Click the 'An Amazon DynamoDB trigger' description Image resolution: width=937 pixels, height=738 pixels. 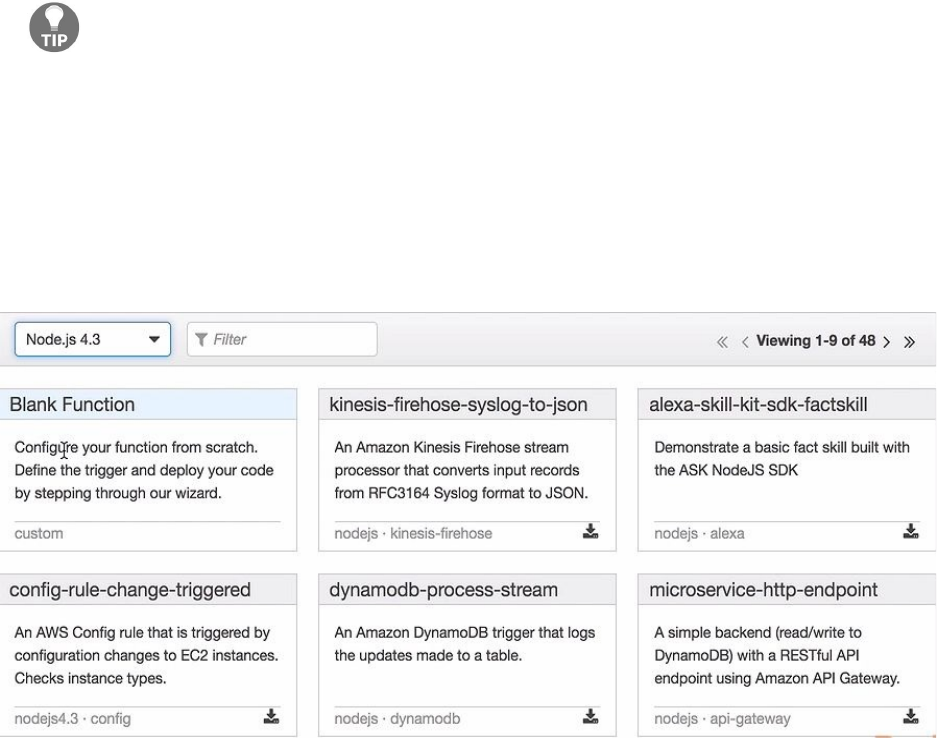tap(465, 644)
